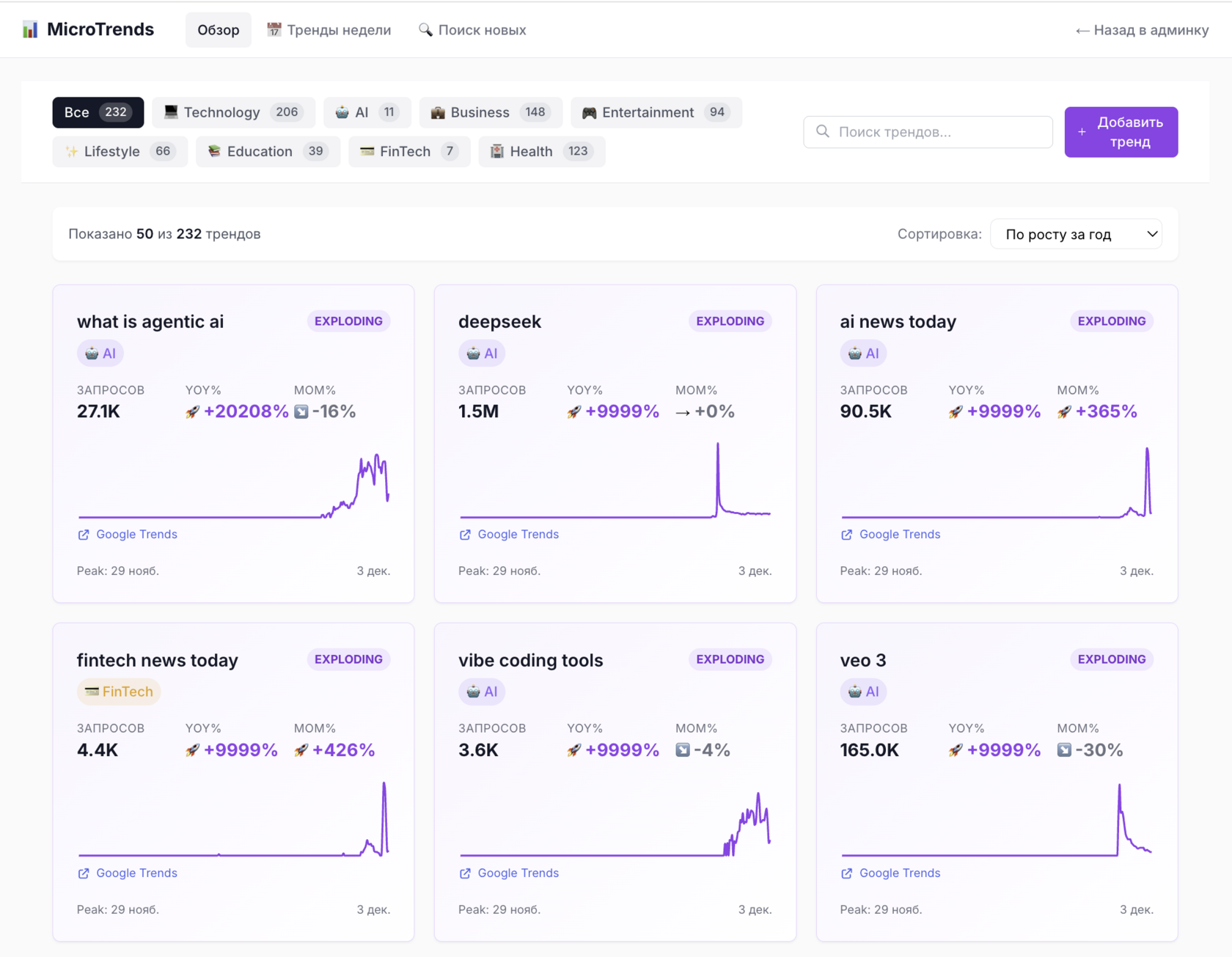Click the chevron arrow of the sort selector

[x=1152, y=234]
